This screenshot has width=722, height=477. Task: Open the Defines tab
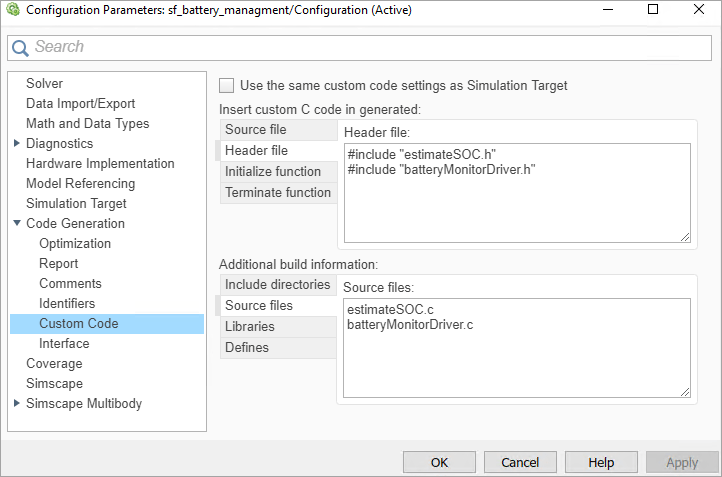pos(278,348)
